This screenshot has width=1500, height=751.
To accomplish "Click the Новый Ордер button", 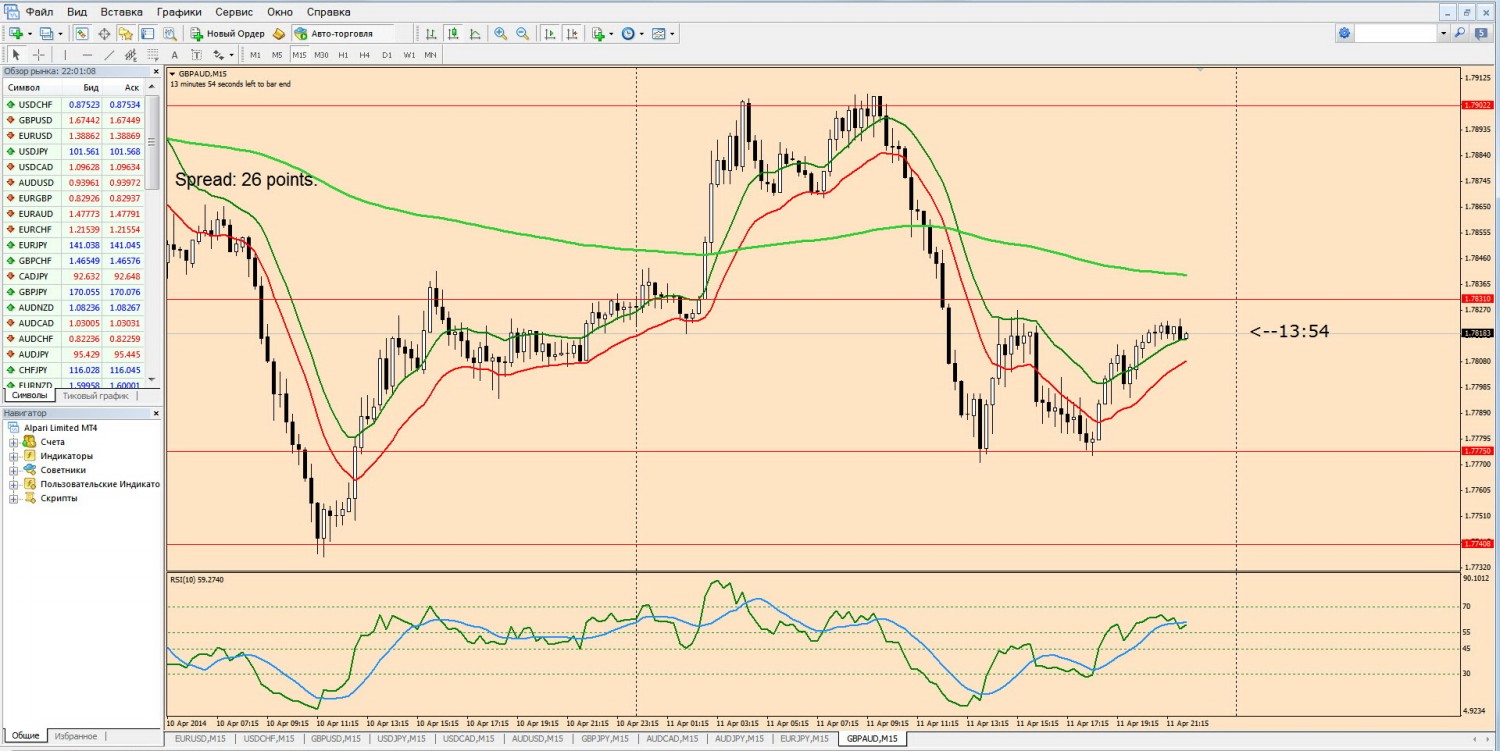I will click(x=228, y=33).
